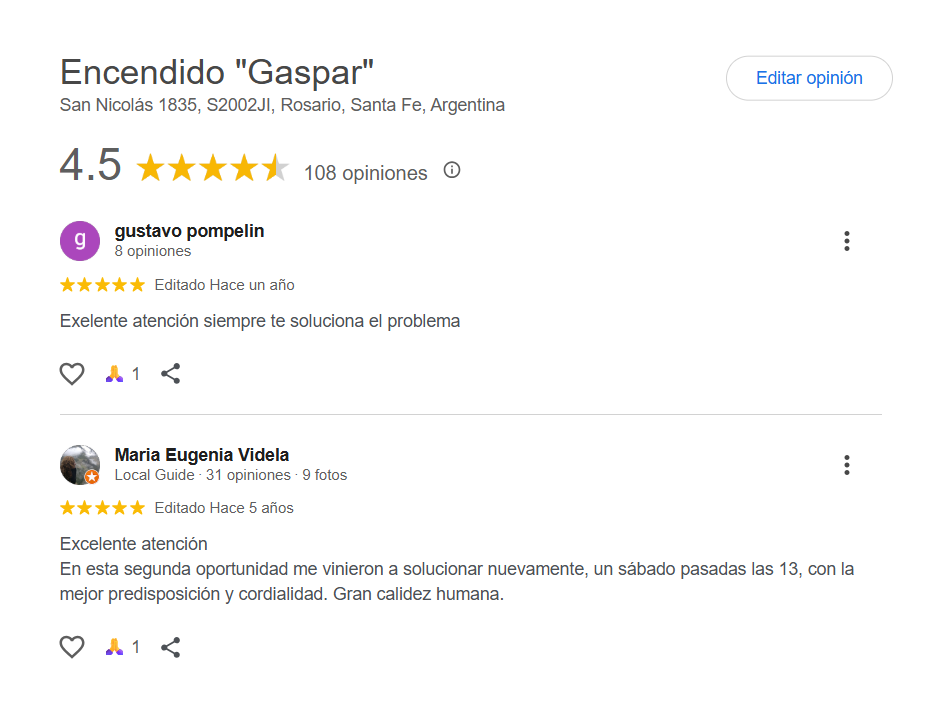Image resolution: width=947 pixels, height=723 pixels.
Task: Share gustavo pompelin's review
Action: 171,374
